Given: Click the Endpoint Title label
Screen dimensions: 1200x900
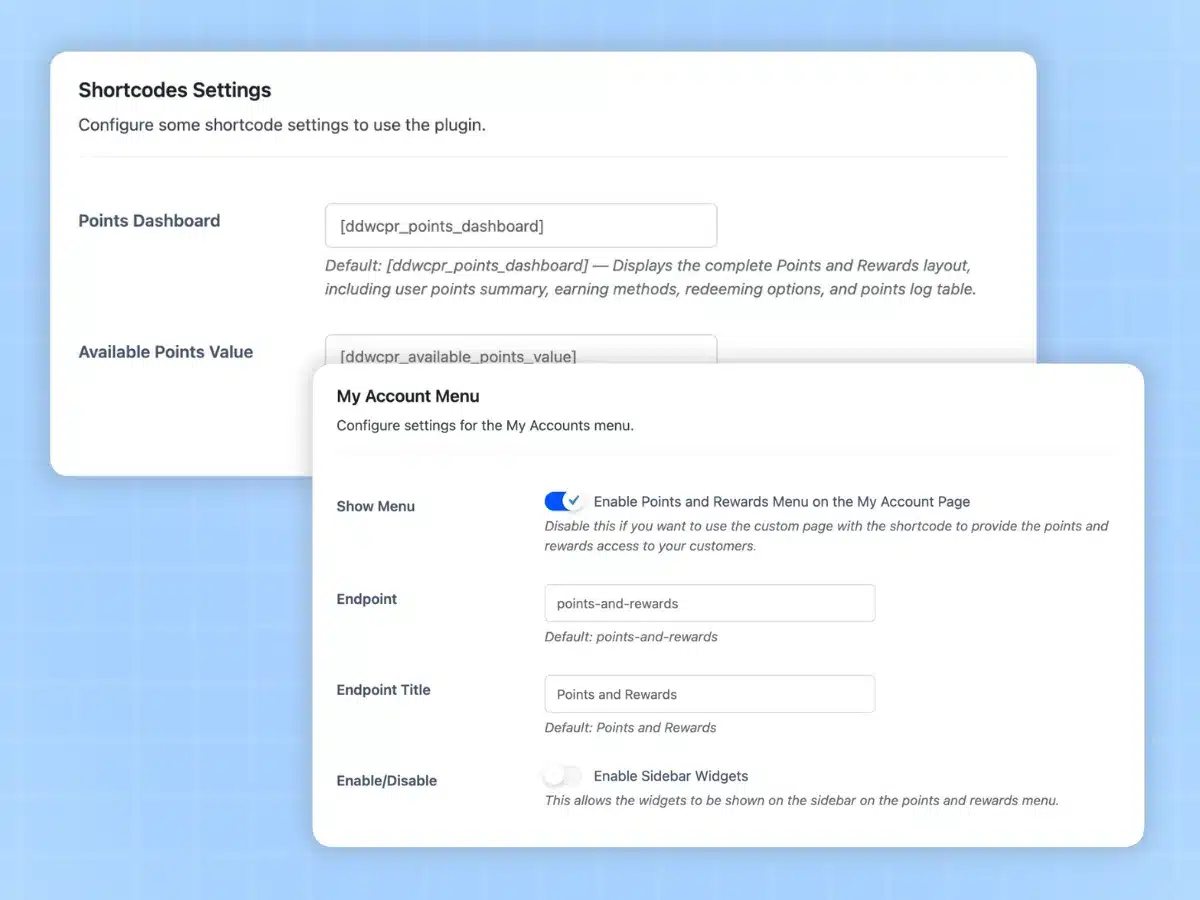Looking at the screenshot, I should pos(383,690).
